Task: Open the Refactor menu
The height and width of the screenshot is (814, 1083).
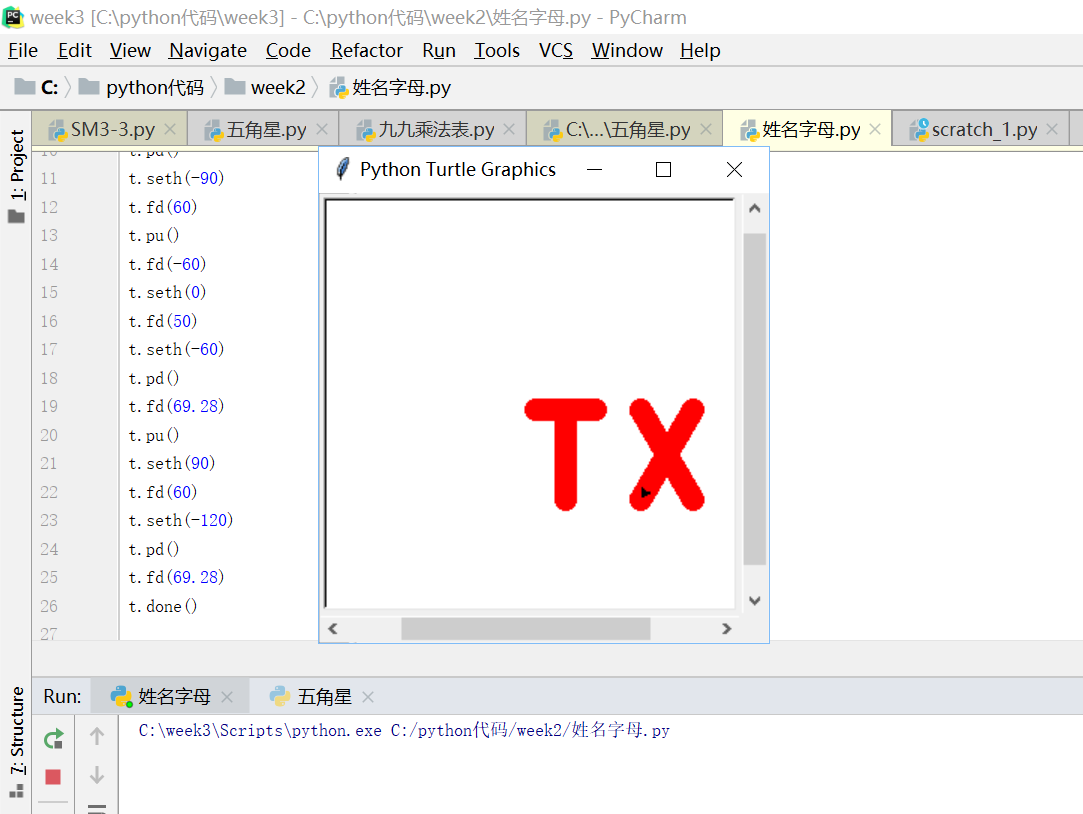Action: tap(366, 50)
